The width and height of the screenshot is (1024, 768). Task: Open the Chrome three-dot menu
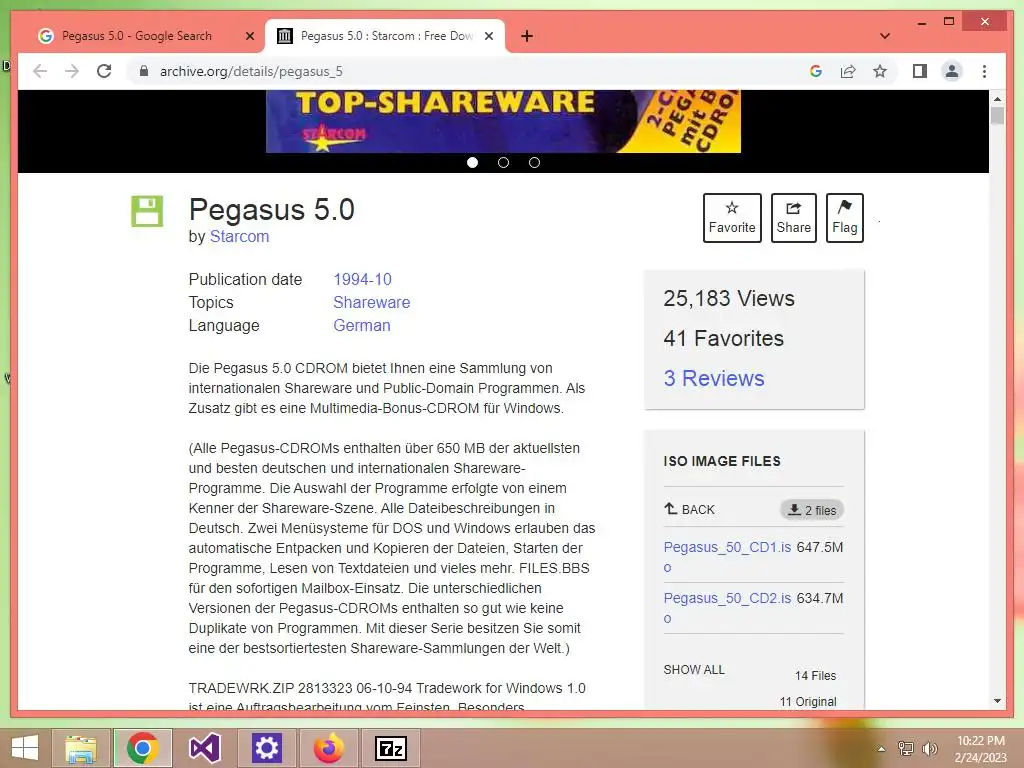pyautogui.click(x=984, y=71)
